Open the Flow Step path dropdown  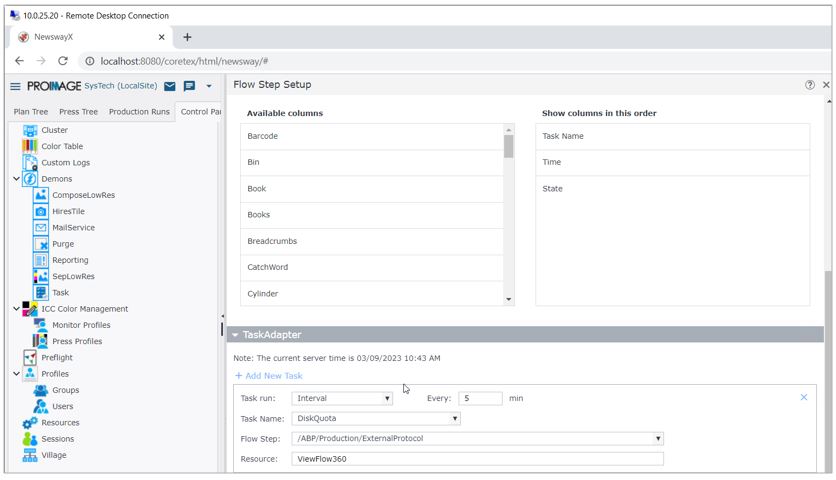(477, 438)
